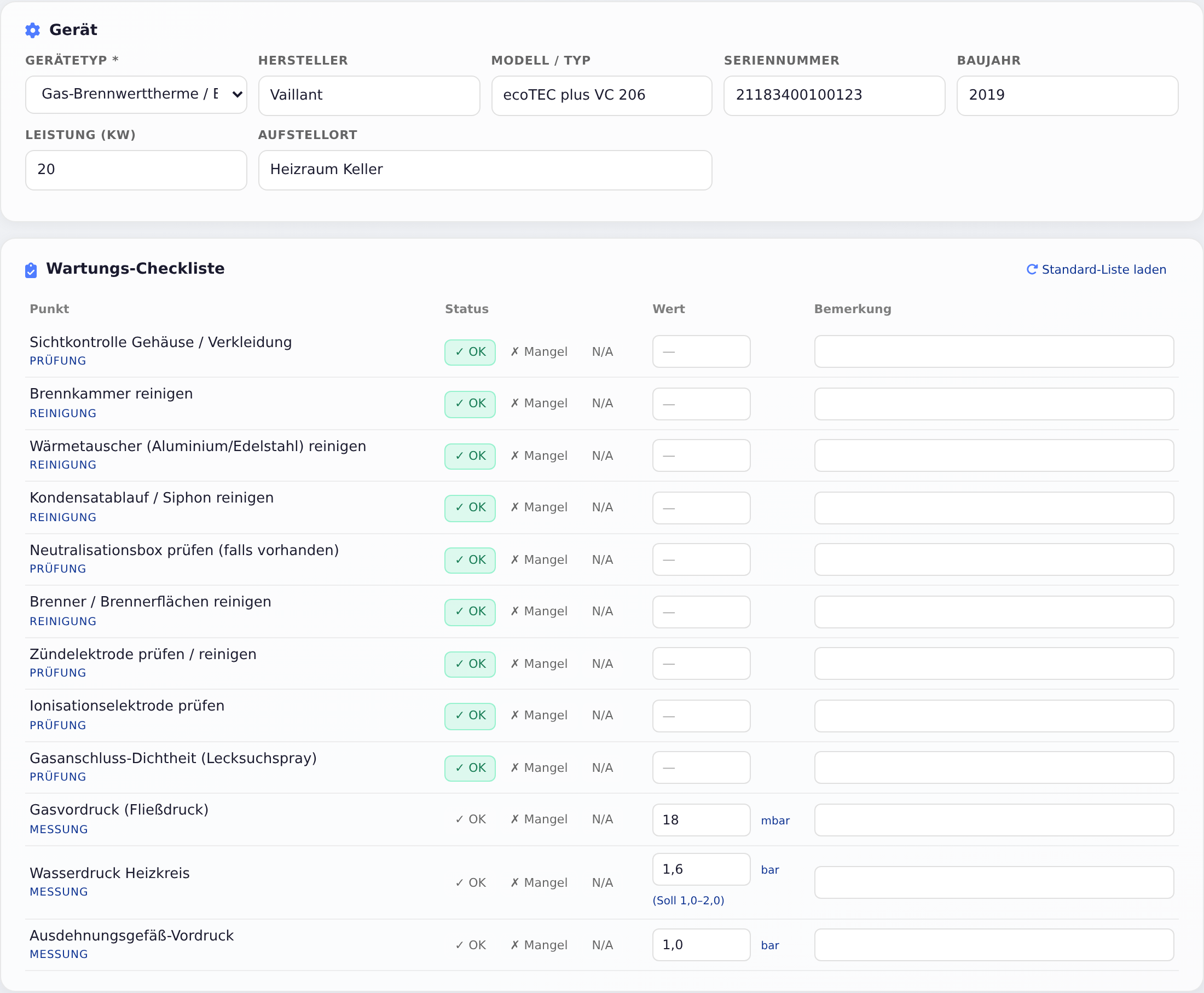
Task: Click the reload icon for Standard-Liste
Action: point(1032,269)
